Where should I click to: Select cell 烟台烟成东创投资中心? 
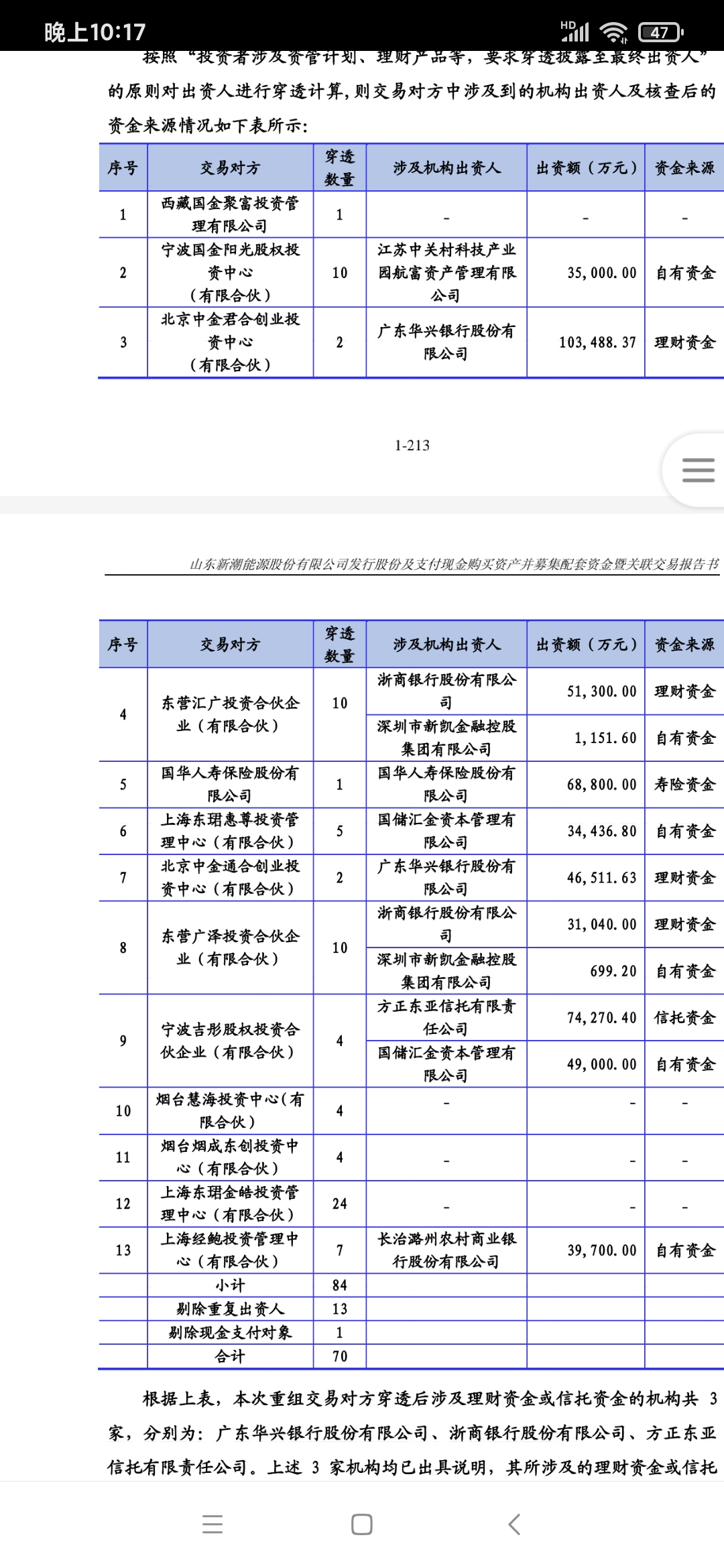pyautogui.click(x=230, y=1157)
